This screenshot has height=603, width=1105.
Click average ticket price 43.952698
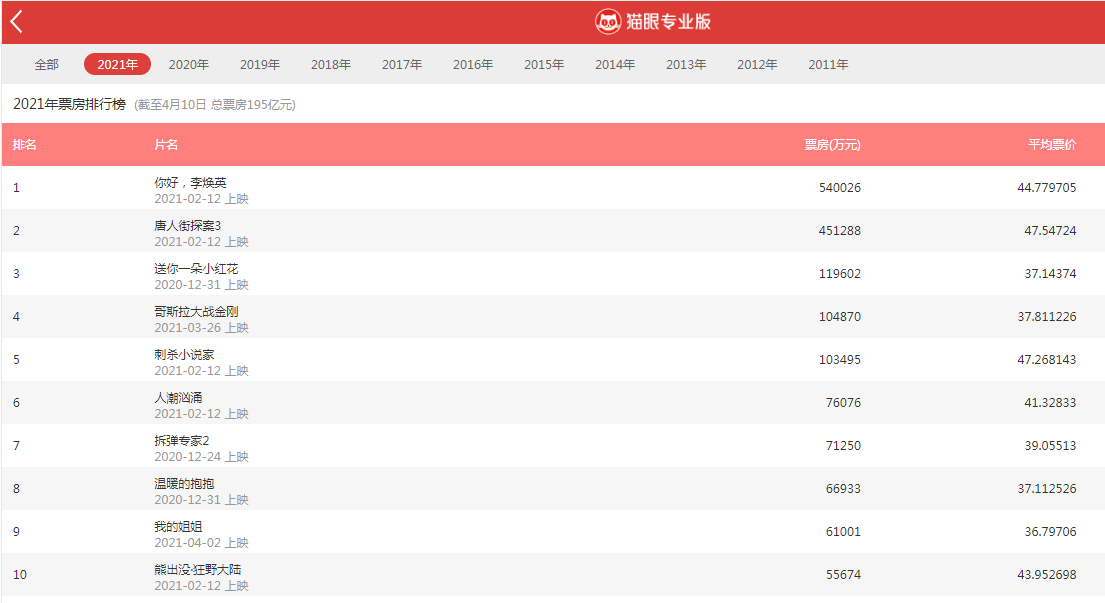click(x=1047, y=574)
